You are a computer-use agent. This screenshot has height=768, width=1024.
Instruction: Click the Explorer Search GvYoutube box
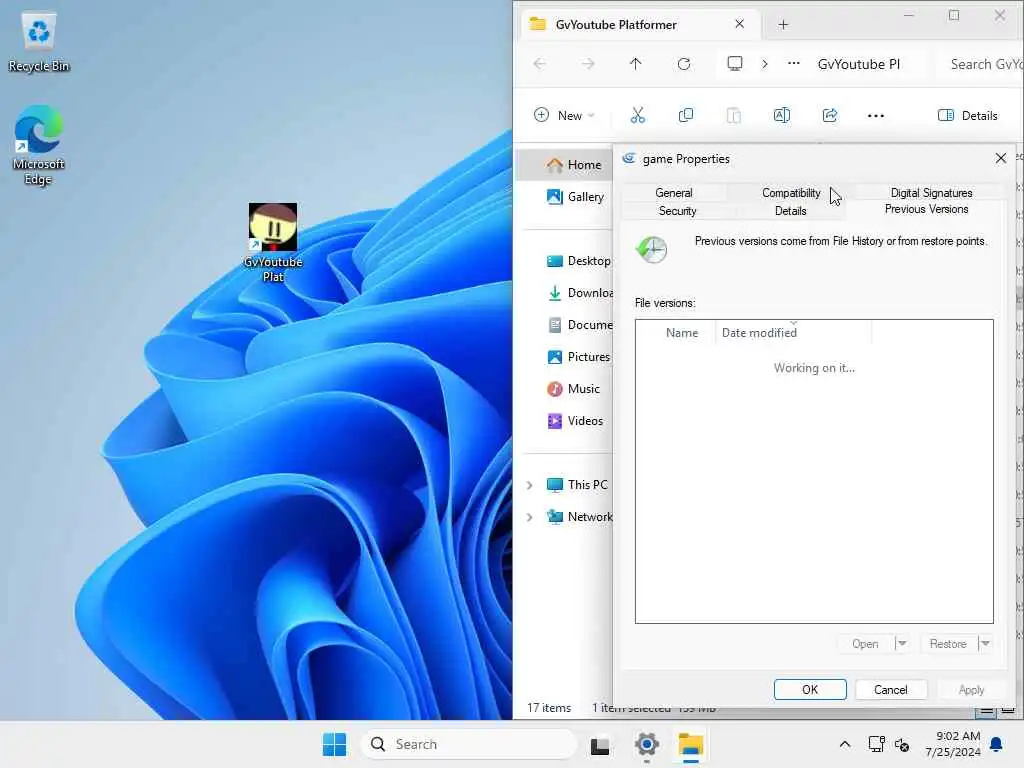pos(980,64)
